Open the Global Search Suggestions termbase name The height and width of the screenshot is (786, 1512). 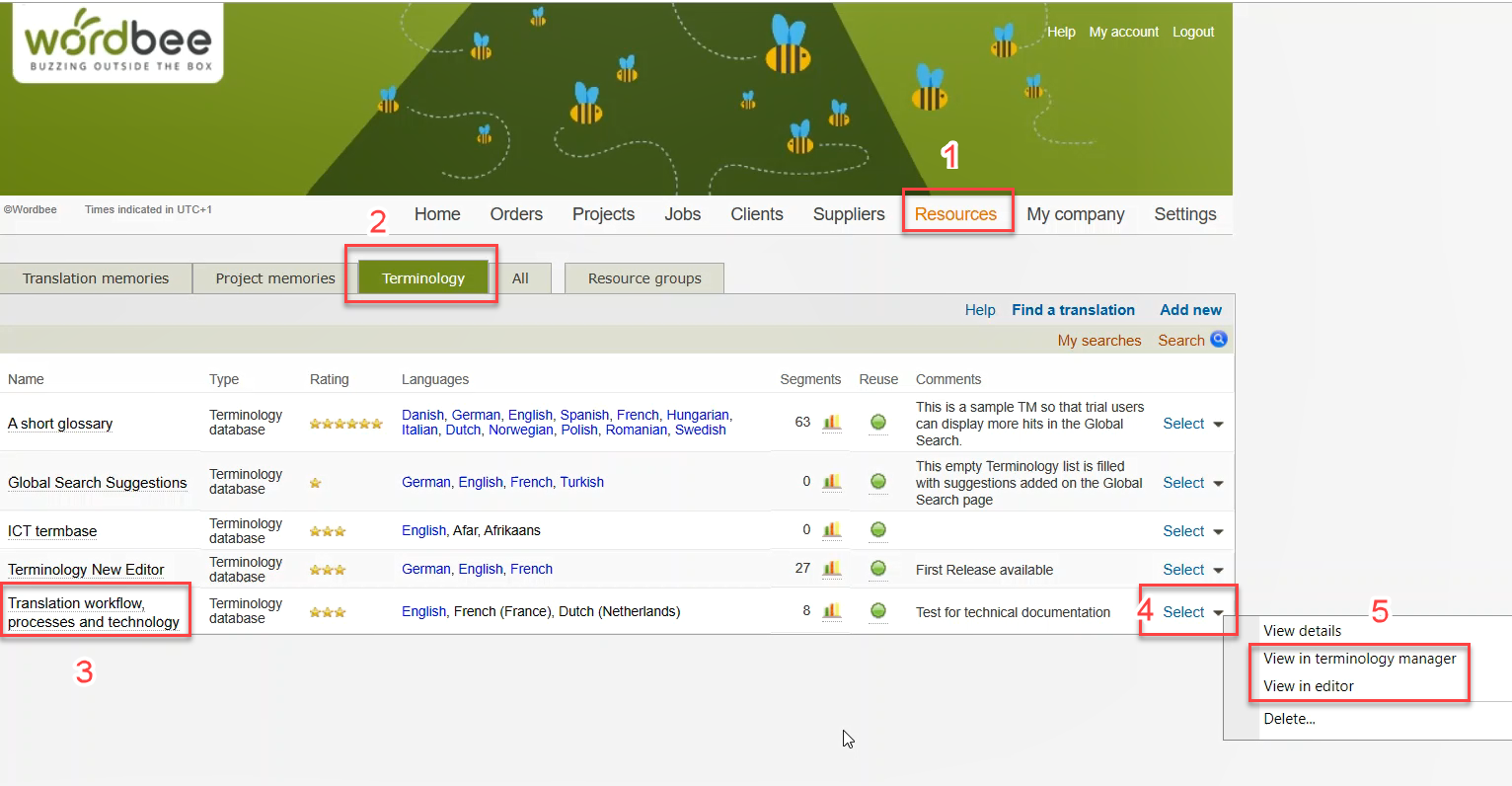coord(97,483)
